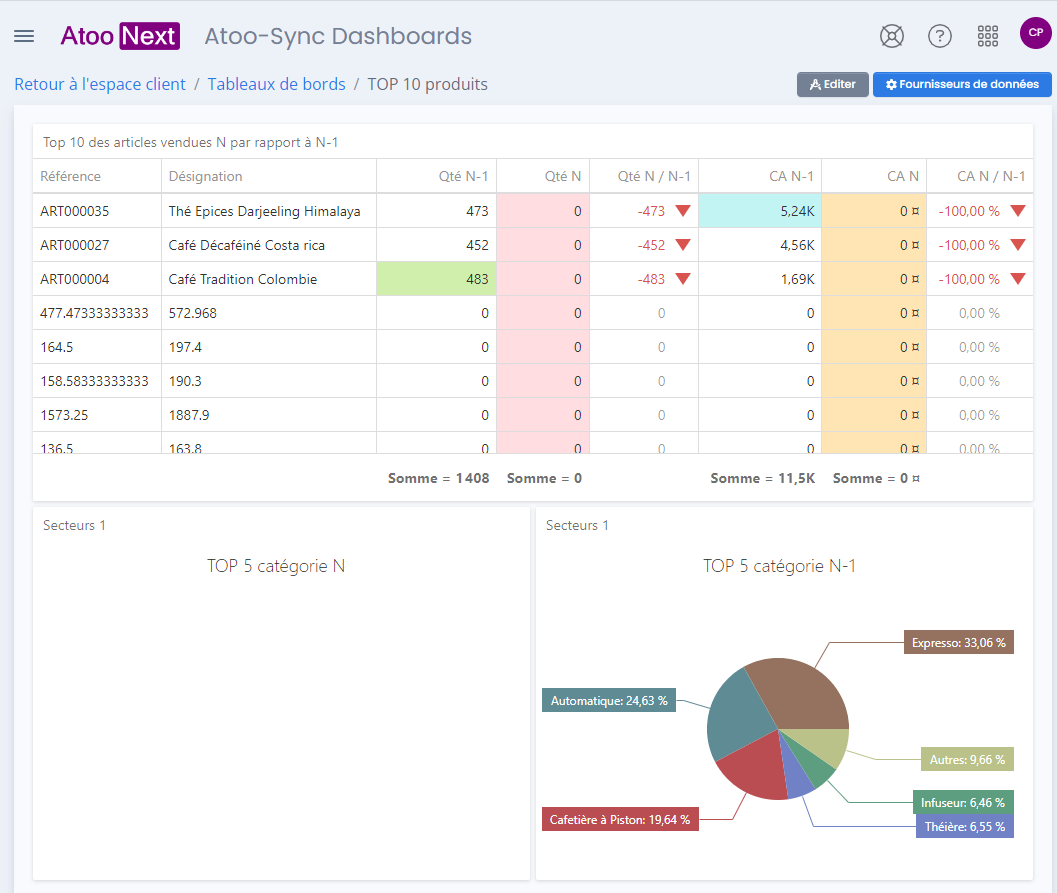This screenshot has width=1057, height=893.
Task: Click red down arrow for ART000035 quantity
Action: pos(682,211)
